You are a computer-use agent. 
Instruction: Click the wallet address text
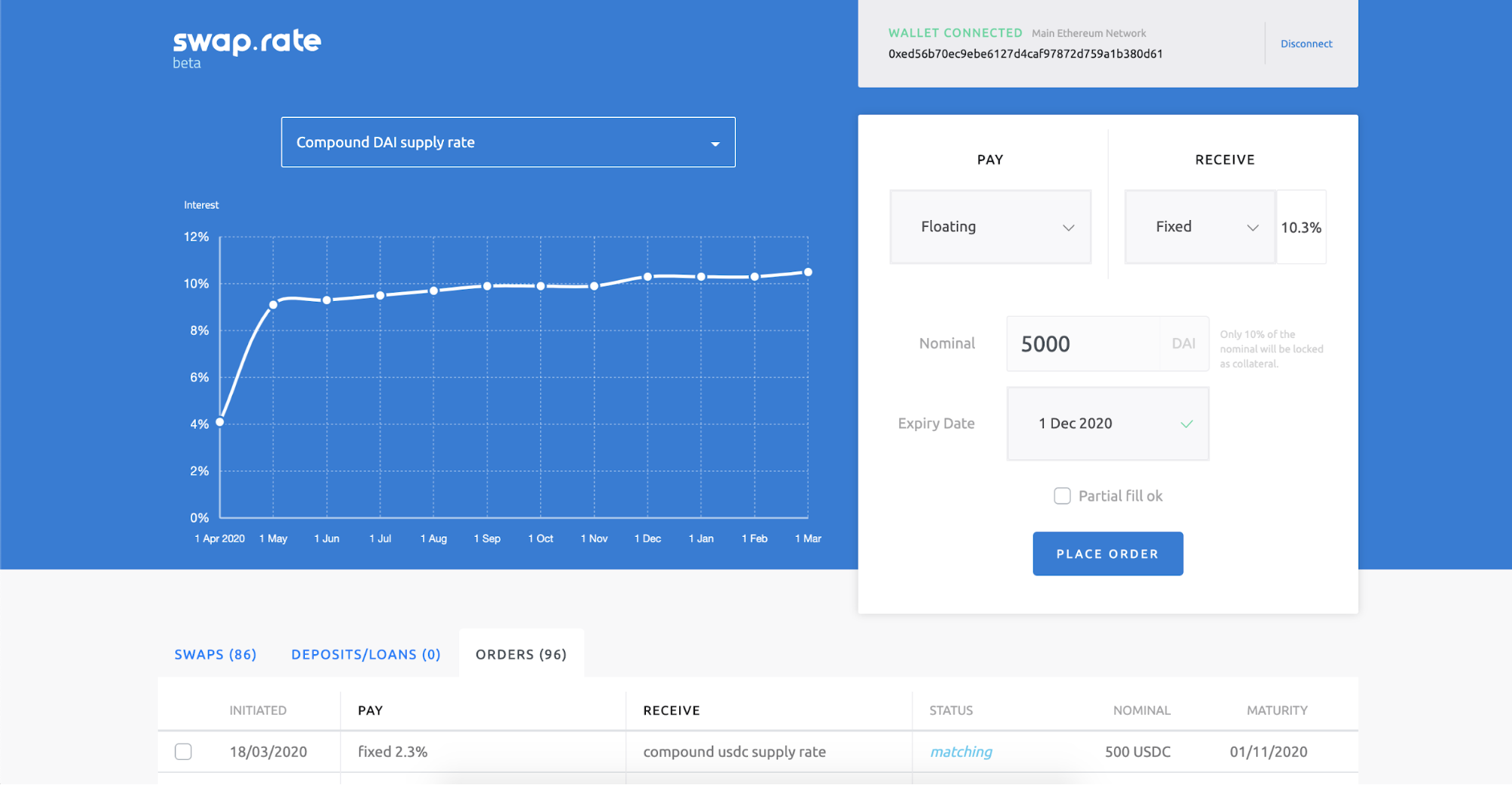[x=1025, y=54]
